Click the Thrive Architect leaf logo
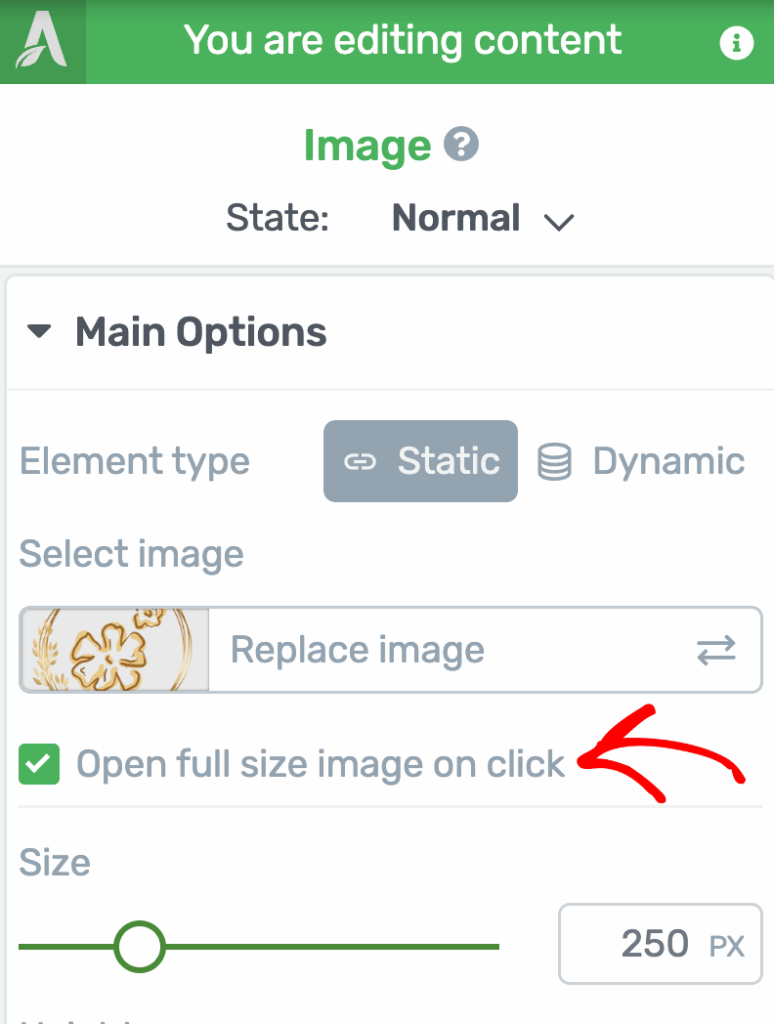This screenshot has width=774, height=1024. coord(42,42)
